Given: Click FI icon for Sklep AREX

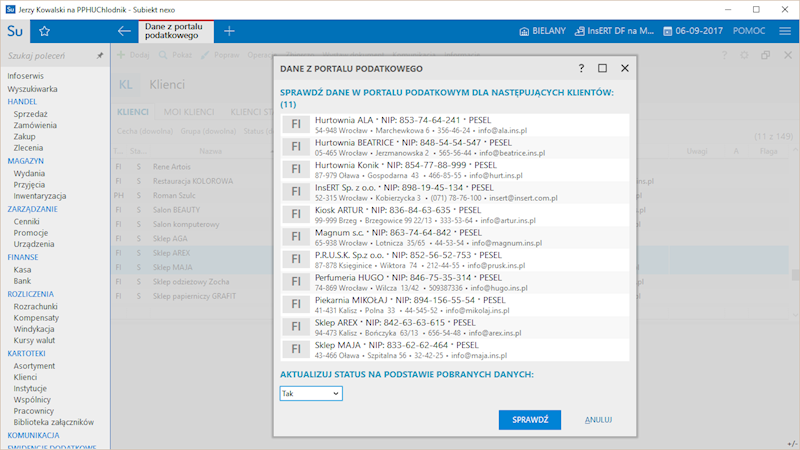Looking at the screenshot, I should [296, 327].
